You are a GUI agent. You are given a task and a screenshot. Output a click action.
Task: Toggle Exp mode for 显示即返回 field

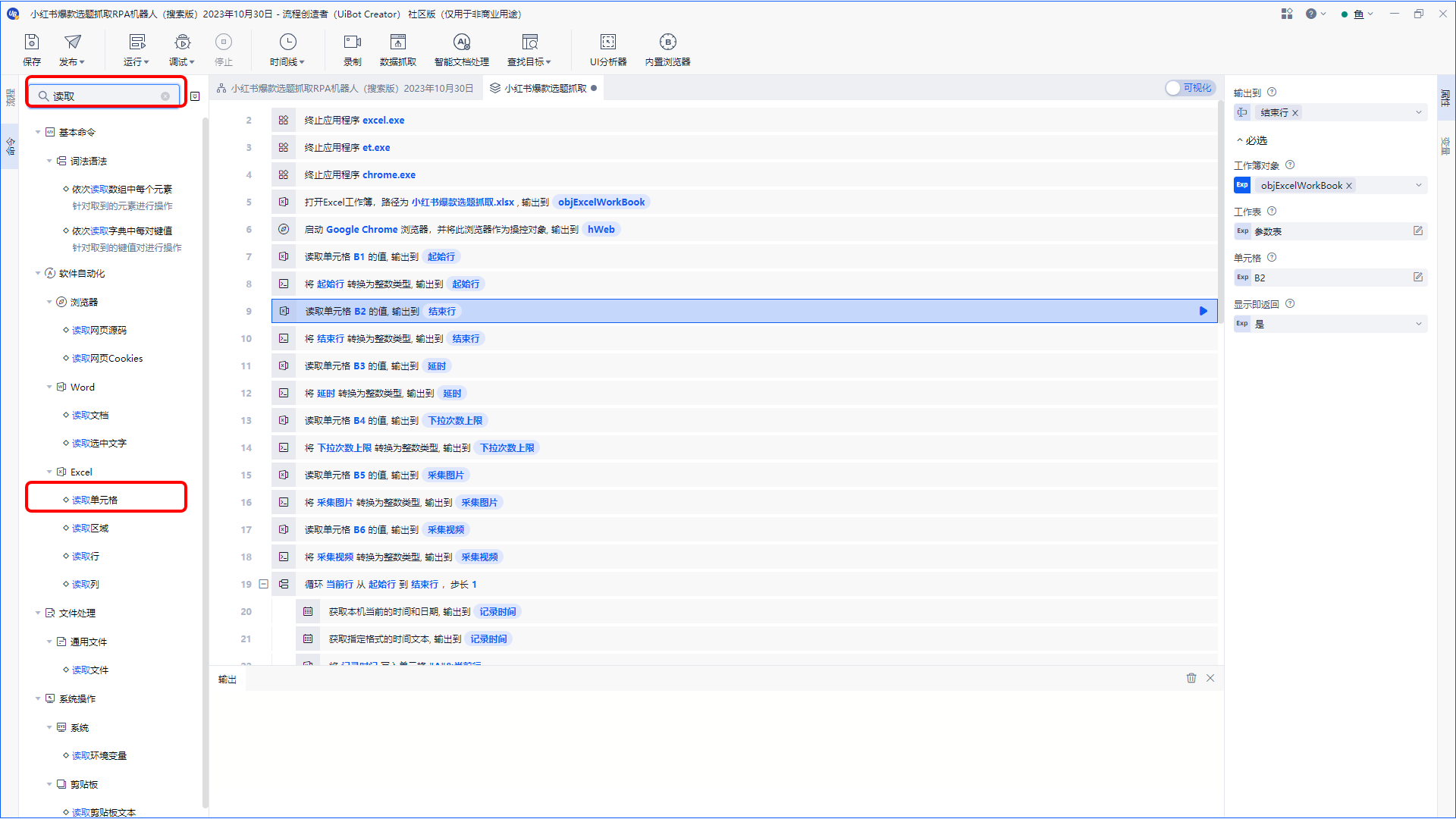click(1242, 324)
